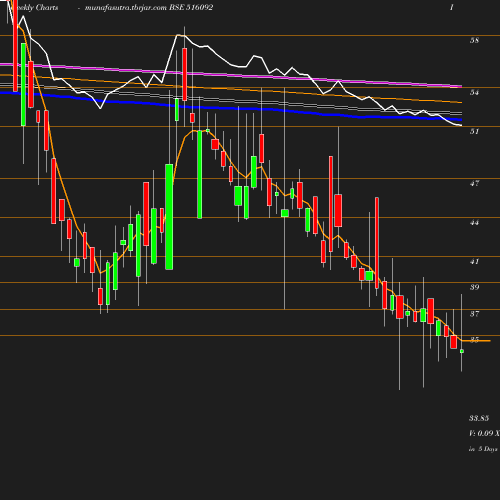Click the 'V: 0.09 X' volume text
Viewport: 500px width, 500px height.
point(484,433)
